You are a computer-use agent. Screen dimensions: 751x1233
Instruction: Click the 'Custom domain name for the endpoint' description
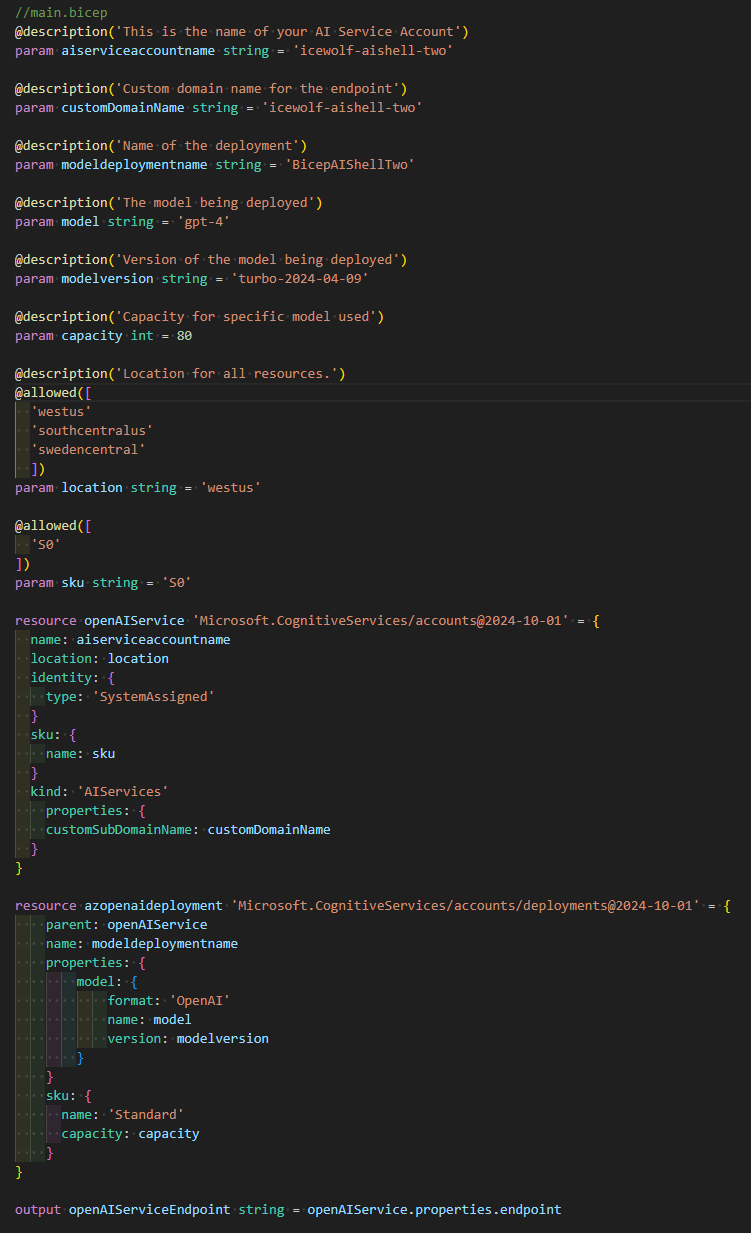pyautogui.click(x=257, y=88)
